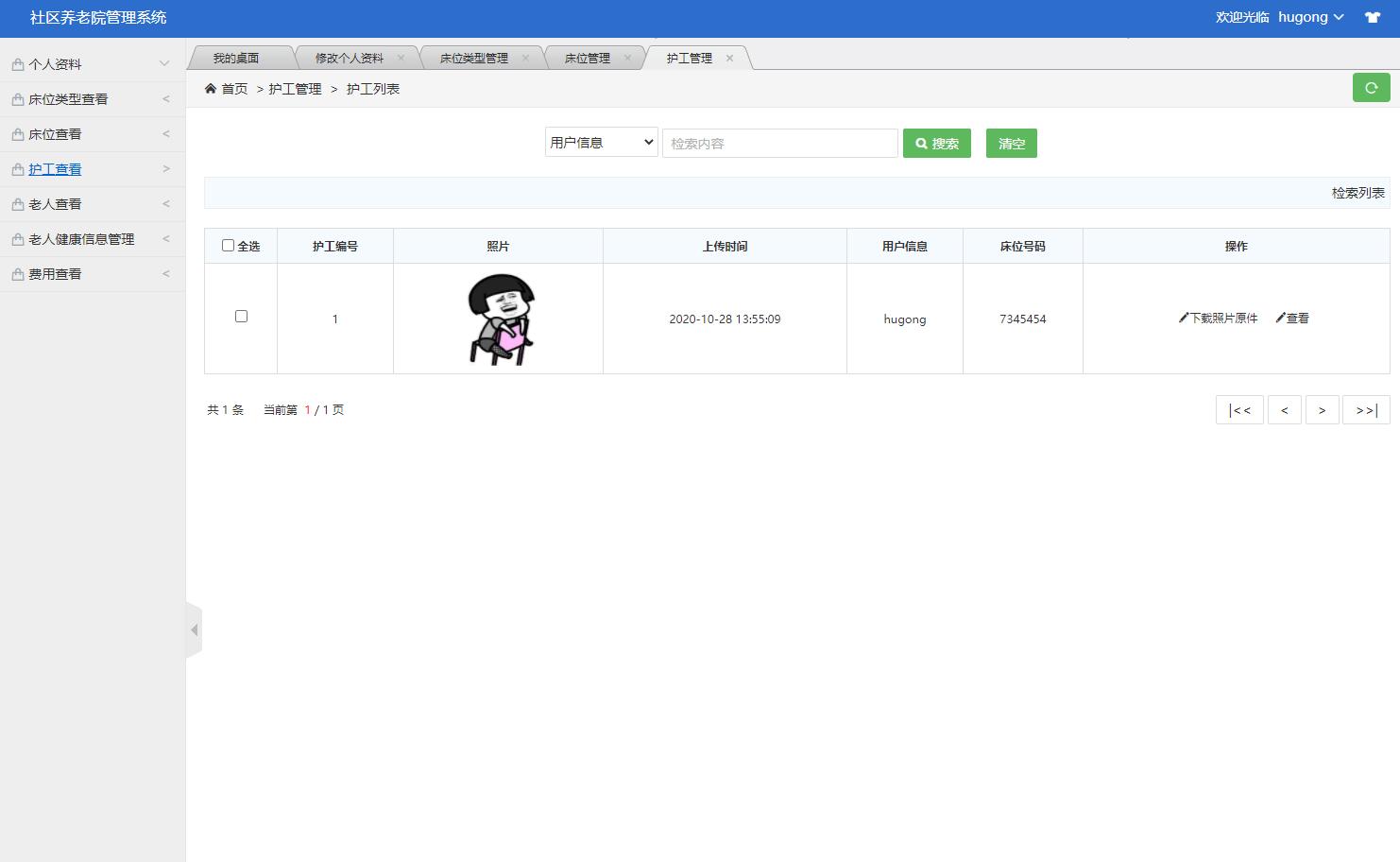Click the refresh icon above the 护工列表 panel
Screen dimensions: 1400x862
pyautogui.click(x=1371, y=87)
